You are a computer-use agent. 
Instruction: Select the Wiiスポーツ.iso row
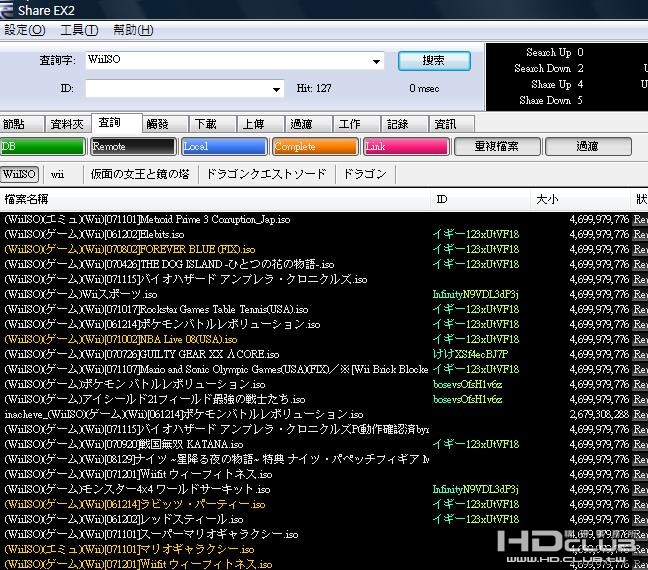324,294
